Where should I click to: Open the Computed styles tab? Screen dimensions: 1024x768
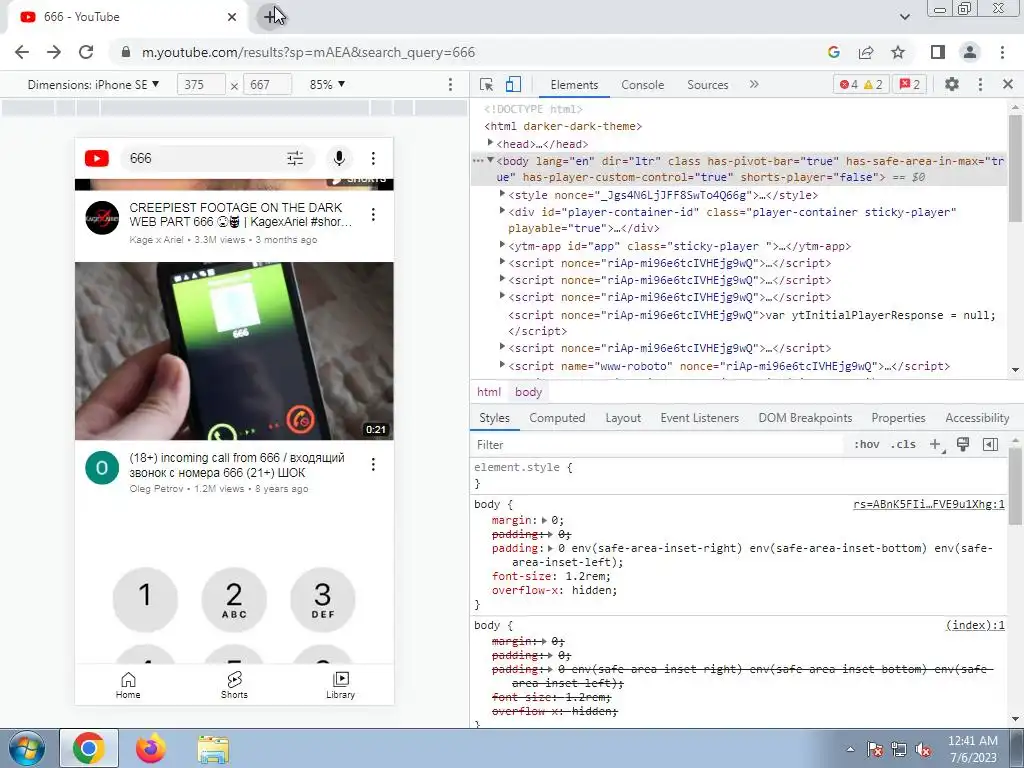point(557,418)
